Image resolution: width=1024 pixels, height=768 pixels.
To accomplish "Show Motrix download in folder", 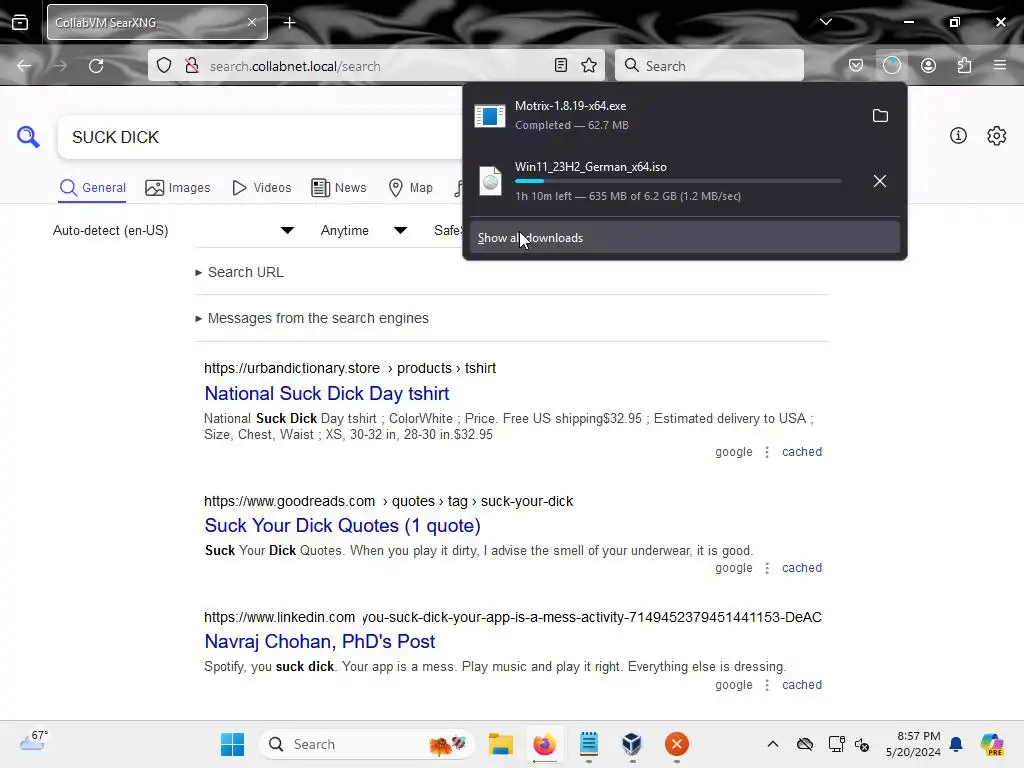I will 880,116.
